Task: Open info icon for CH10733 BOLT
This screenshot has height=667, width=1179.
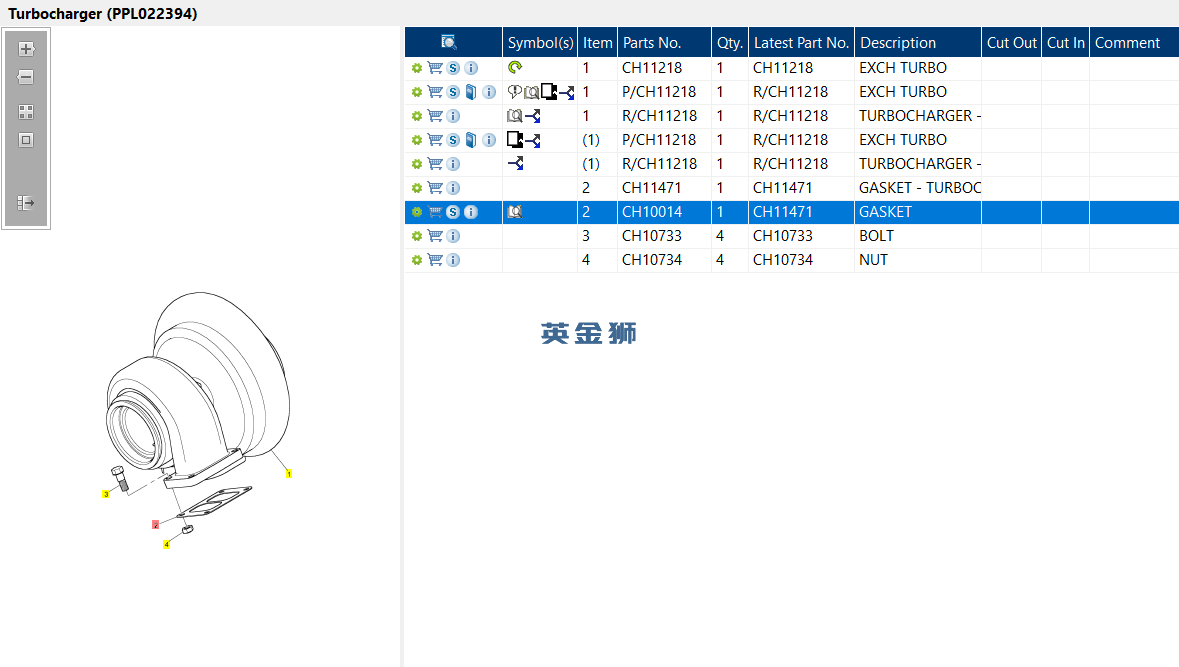Action: (453, 236)
